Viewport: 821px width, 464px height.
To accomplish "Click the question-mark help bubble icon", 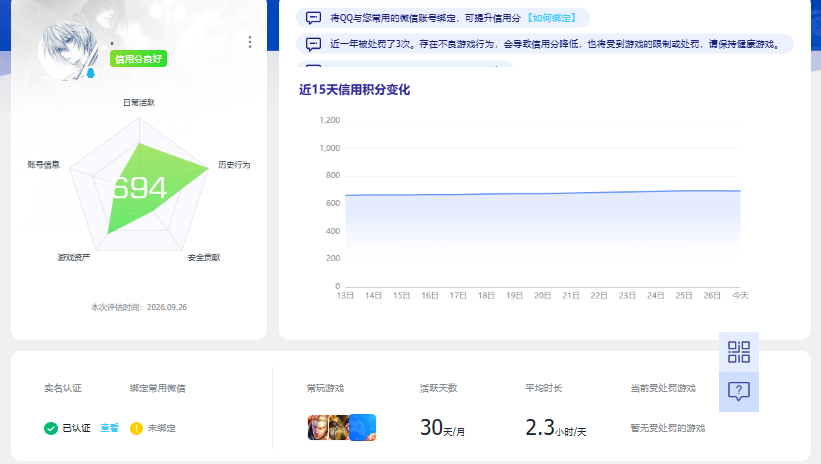I will coord(739,391).
